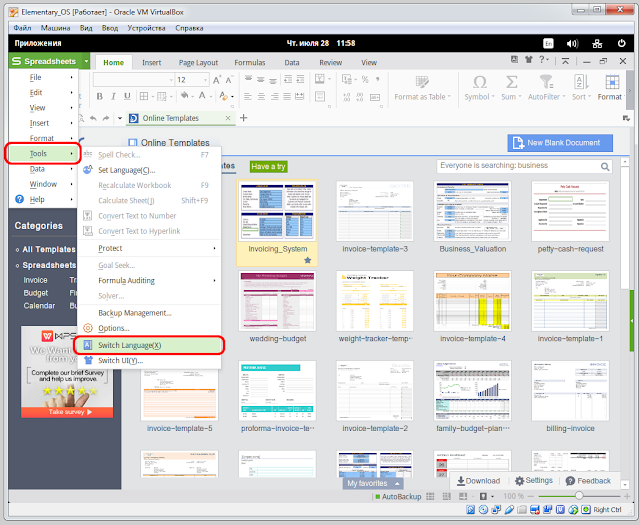Click the redo arrow icon
Viewport: 640px width, 525px height.
tap(106, 118)
